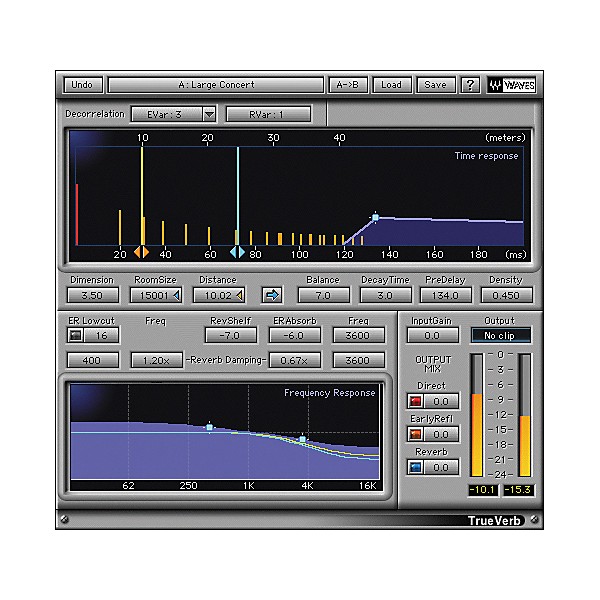Screen dimensions: 600x600
Task: Reset the left peak readout -10.1
Action: (x=483, y=489)
